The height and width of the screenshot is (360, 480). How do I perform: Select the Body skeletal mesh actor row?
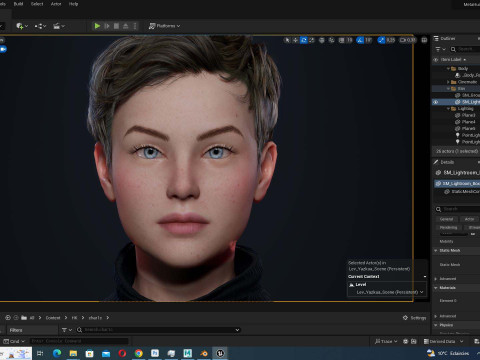[x=467, y=75]
